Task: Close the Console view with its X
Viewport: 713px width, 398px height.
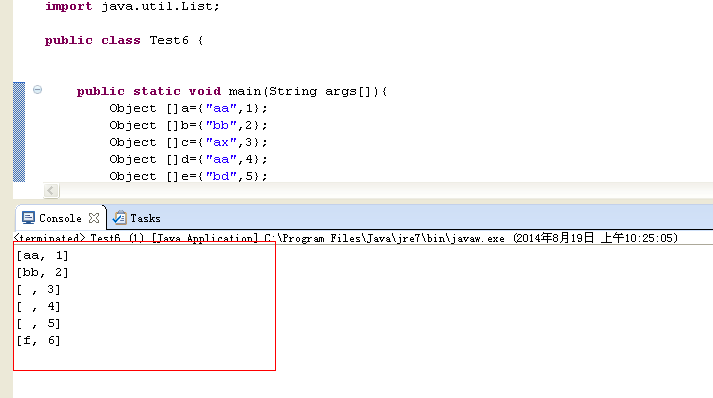Action: point(94,218)
